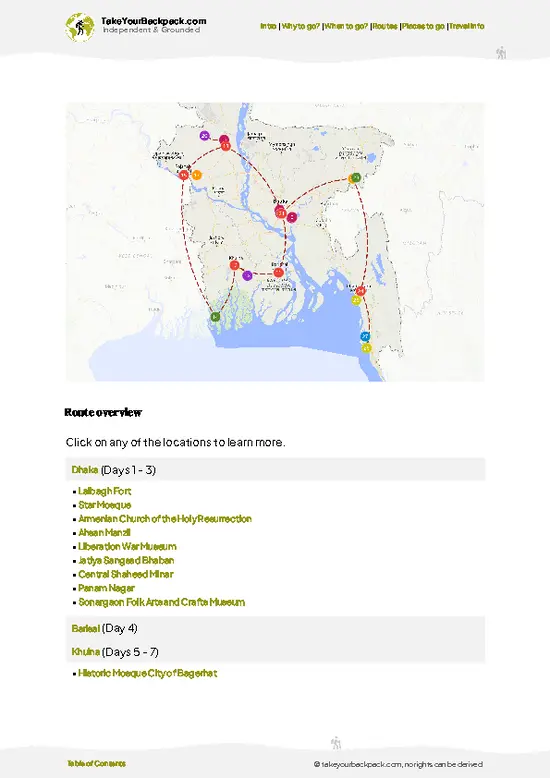Screen dimensions: 550x778
Task: Open the 'Why to go?' navigation link
Action: pos(301,26)
